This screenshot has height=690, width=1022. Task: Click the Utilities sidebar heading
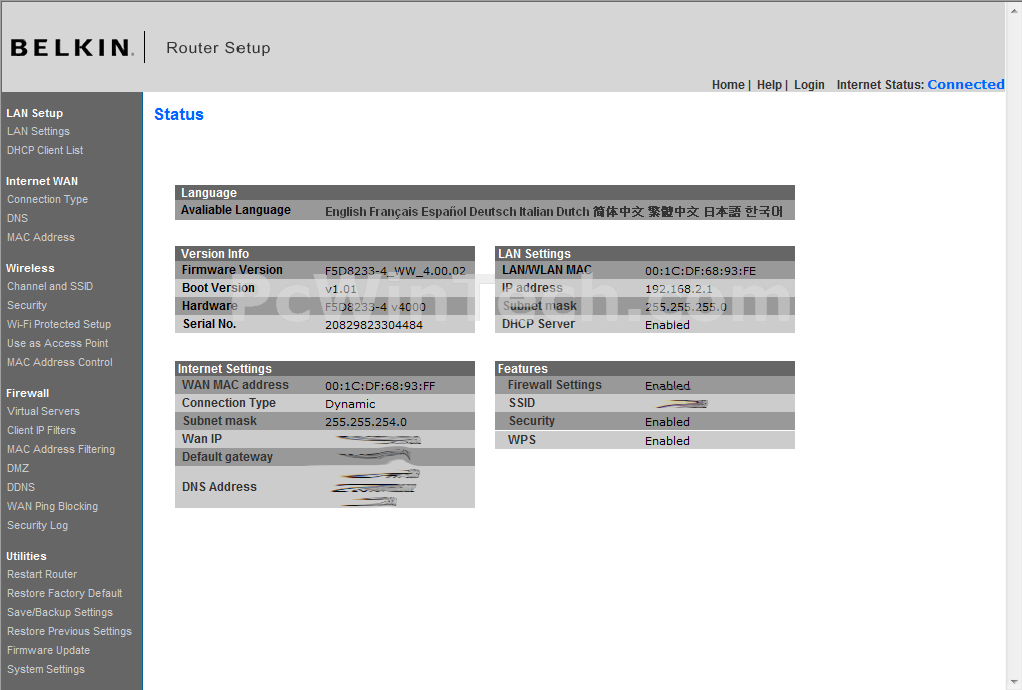[x=27, y=556]
